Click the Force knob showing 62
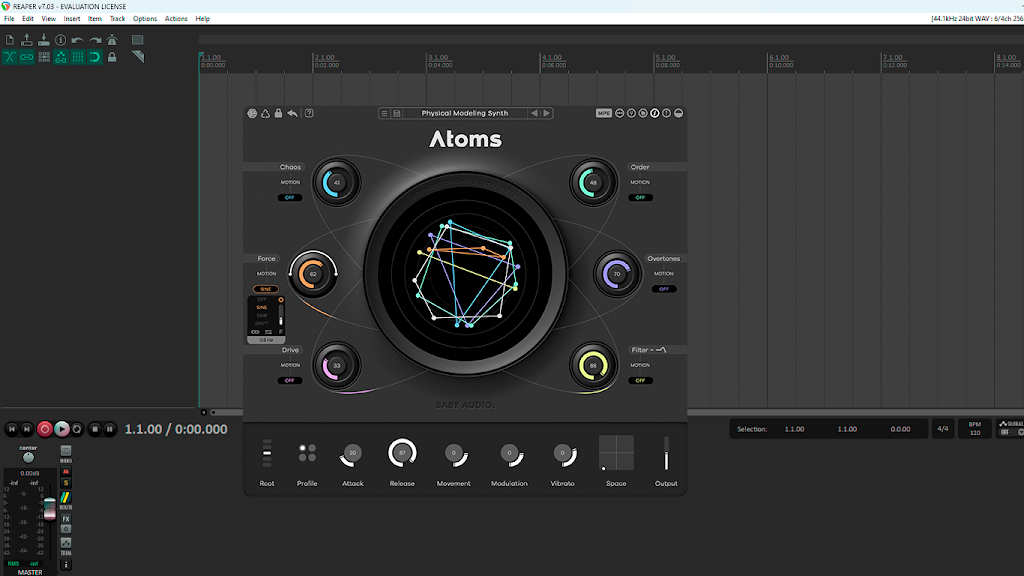This screenshot has width=1024, height=576. [313, 274]
